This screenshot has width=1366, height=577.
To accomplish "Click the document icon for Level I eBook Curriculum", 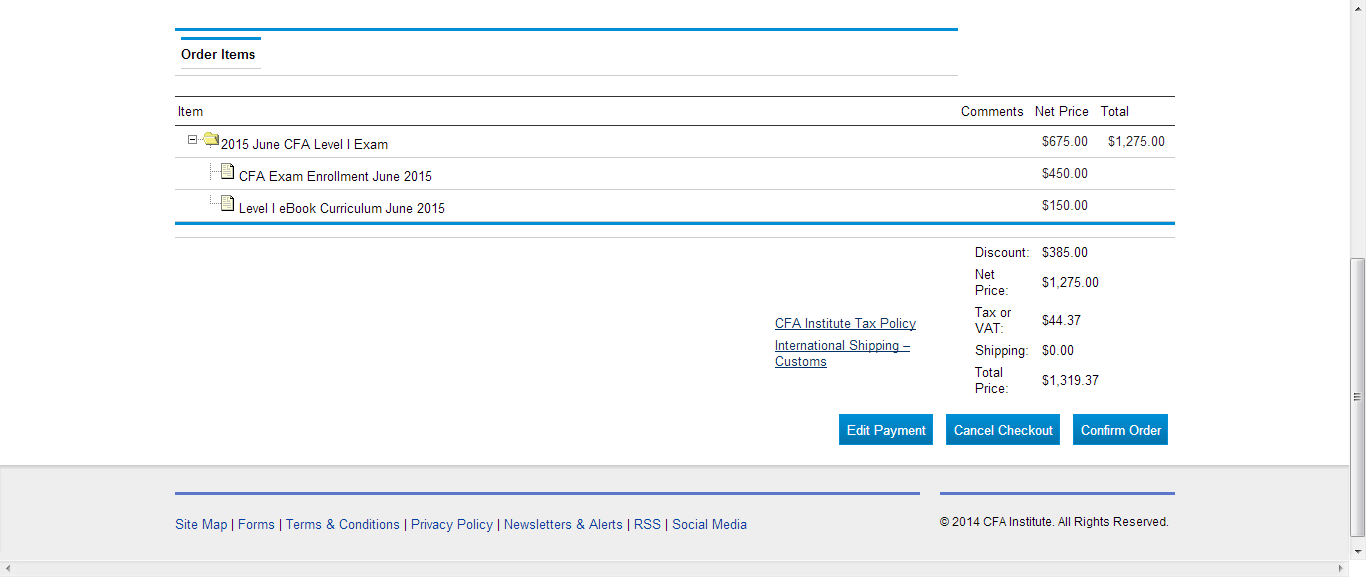I will pos(227,204).
